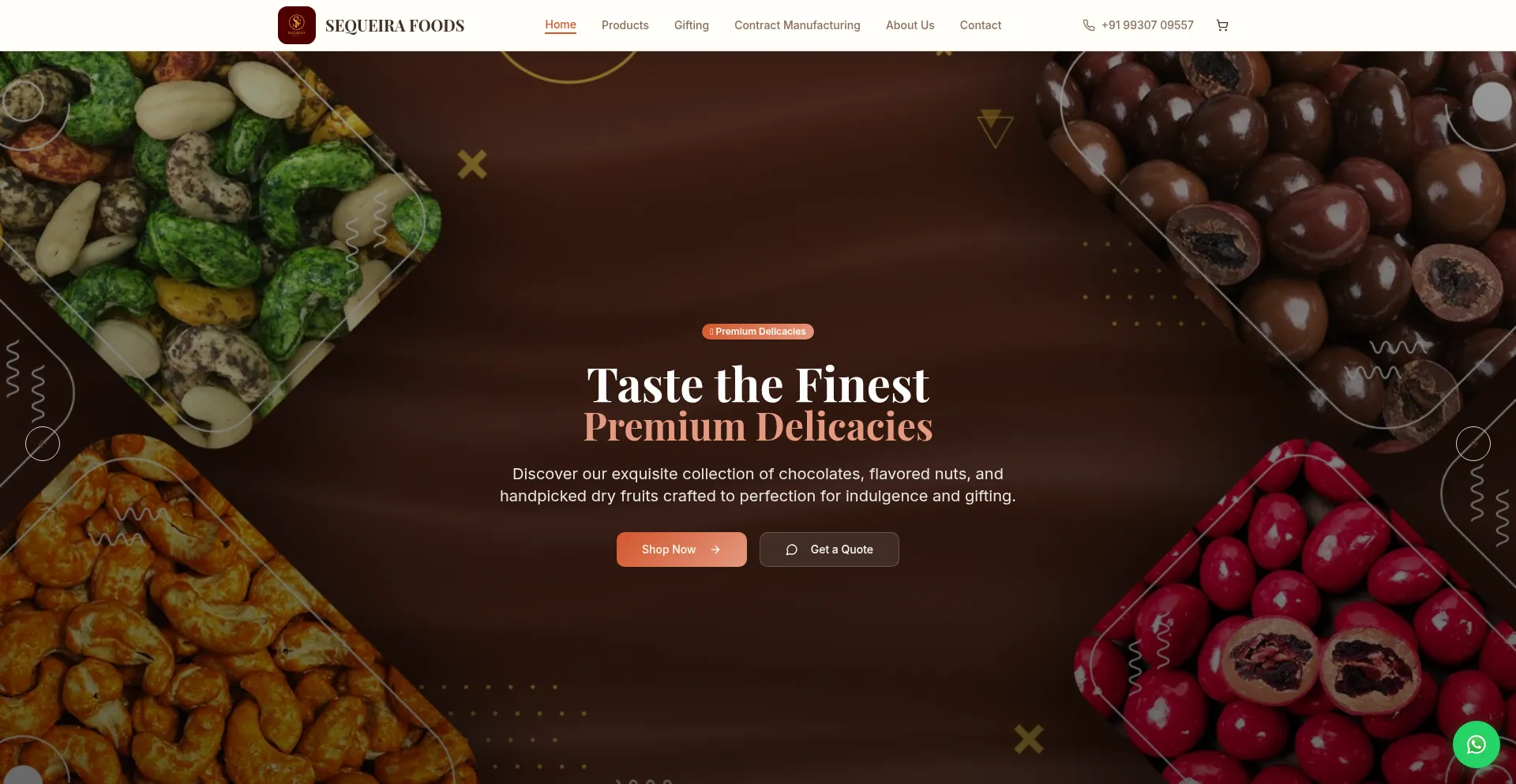The height and width of the screenshot is (784, 1516).
Task: Open the Products menu item
Action: 625,25
